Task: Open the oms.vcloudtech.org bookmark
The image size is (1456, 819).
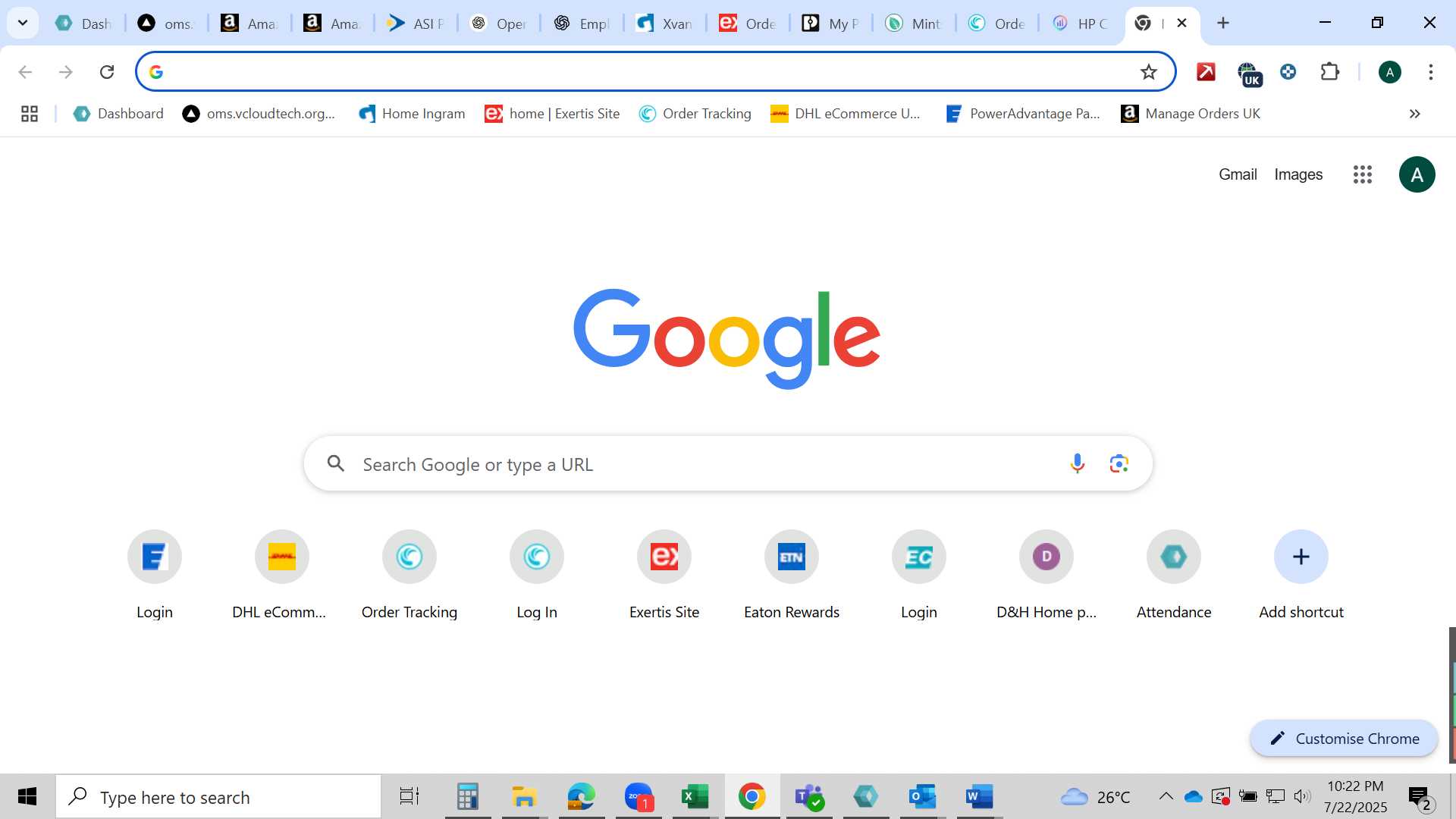Action: 259,114
